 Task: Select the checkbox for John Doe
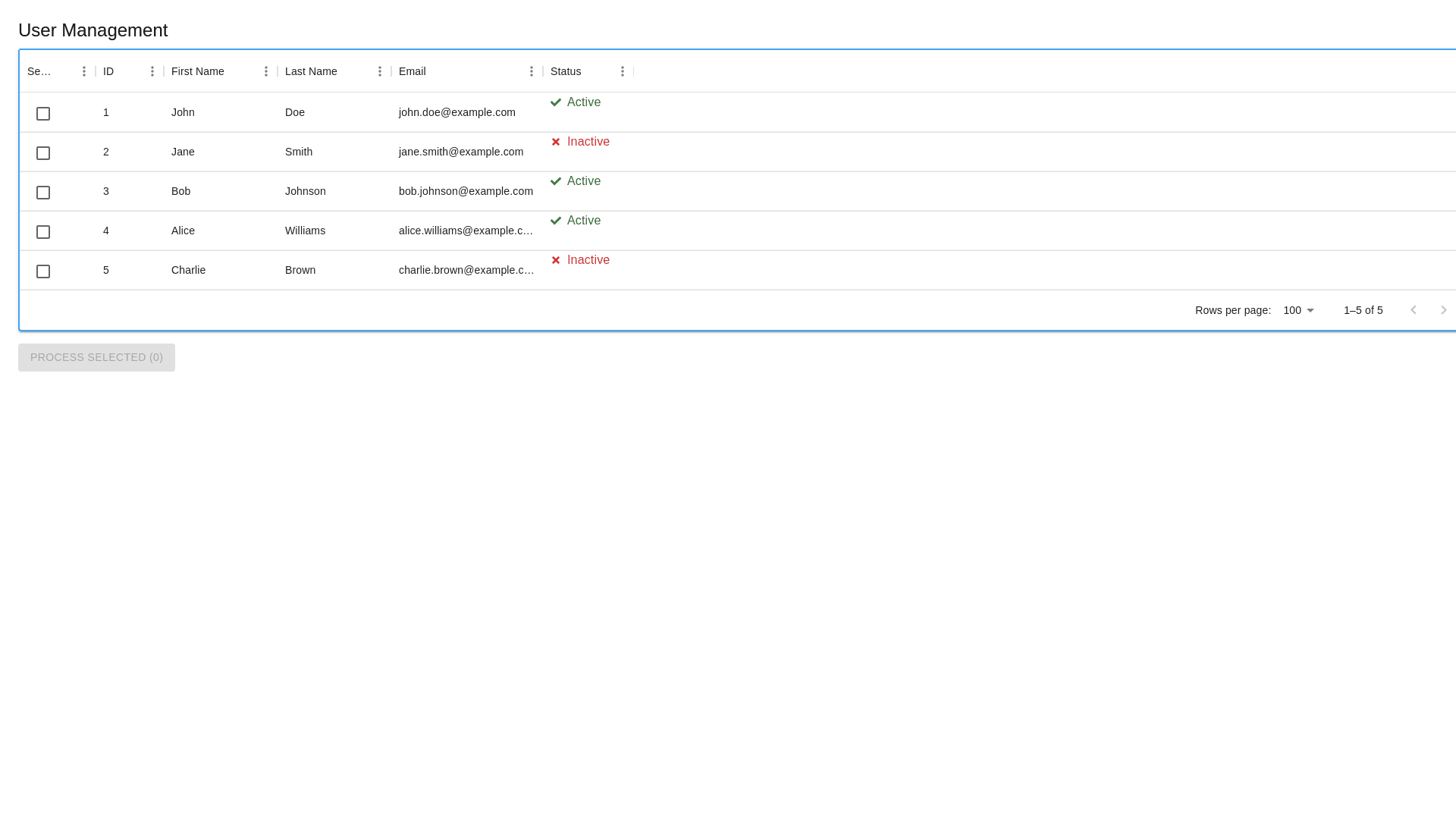43,114
